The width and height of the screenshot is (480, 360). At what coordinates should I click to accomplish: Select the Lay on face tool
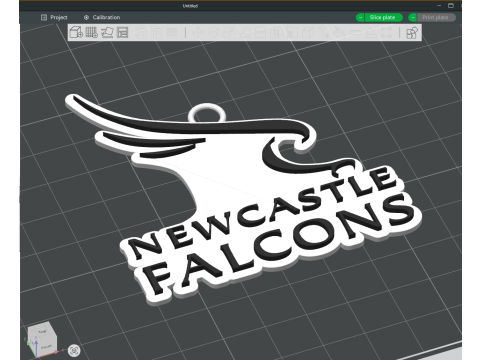[x=245, y=32]
